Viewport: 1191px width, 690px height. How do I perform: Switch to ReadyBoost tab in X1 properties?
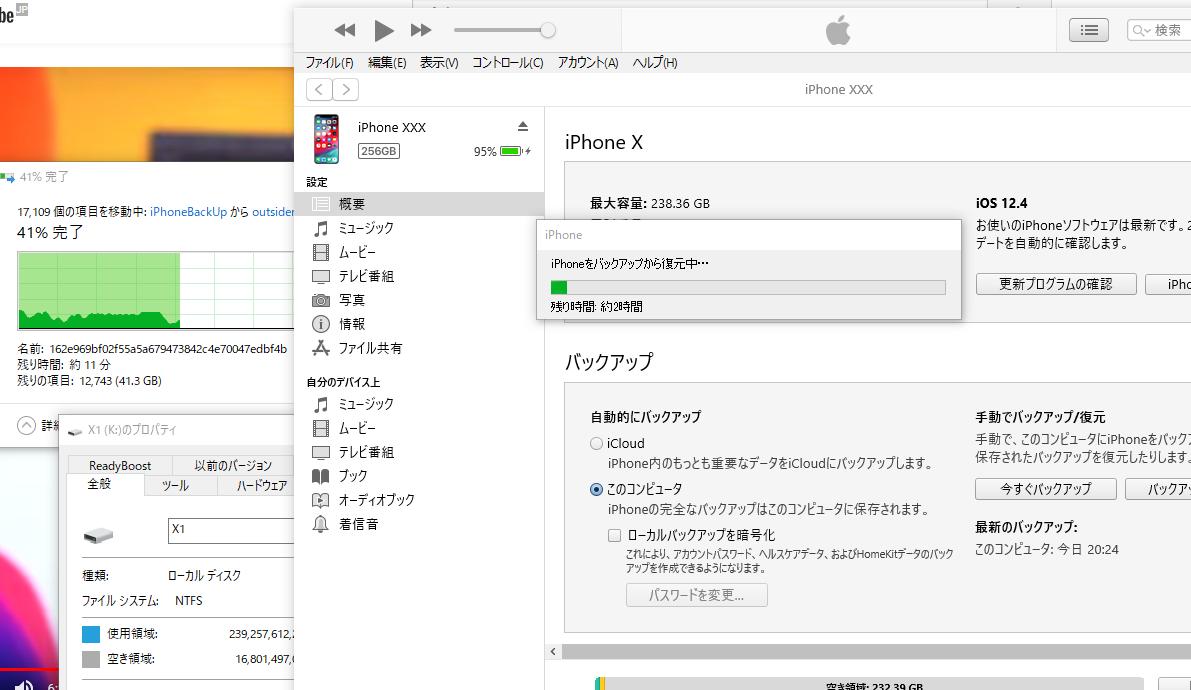pos(120,466)
